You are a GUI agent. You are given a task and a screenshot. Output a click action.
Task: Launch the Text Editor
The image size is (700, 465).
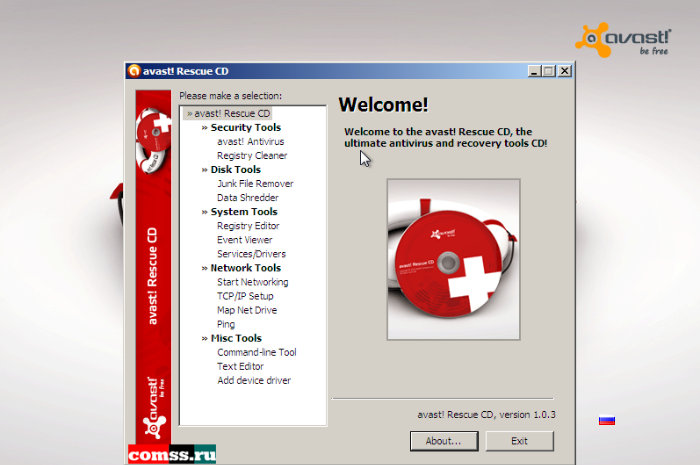(240, 366)
